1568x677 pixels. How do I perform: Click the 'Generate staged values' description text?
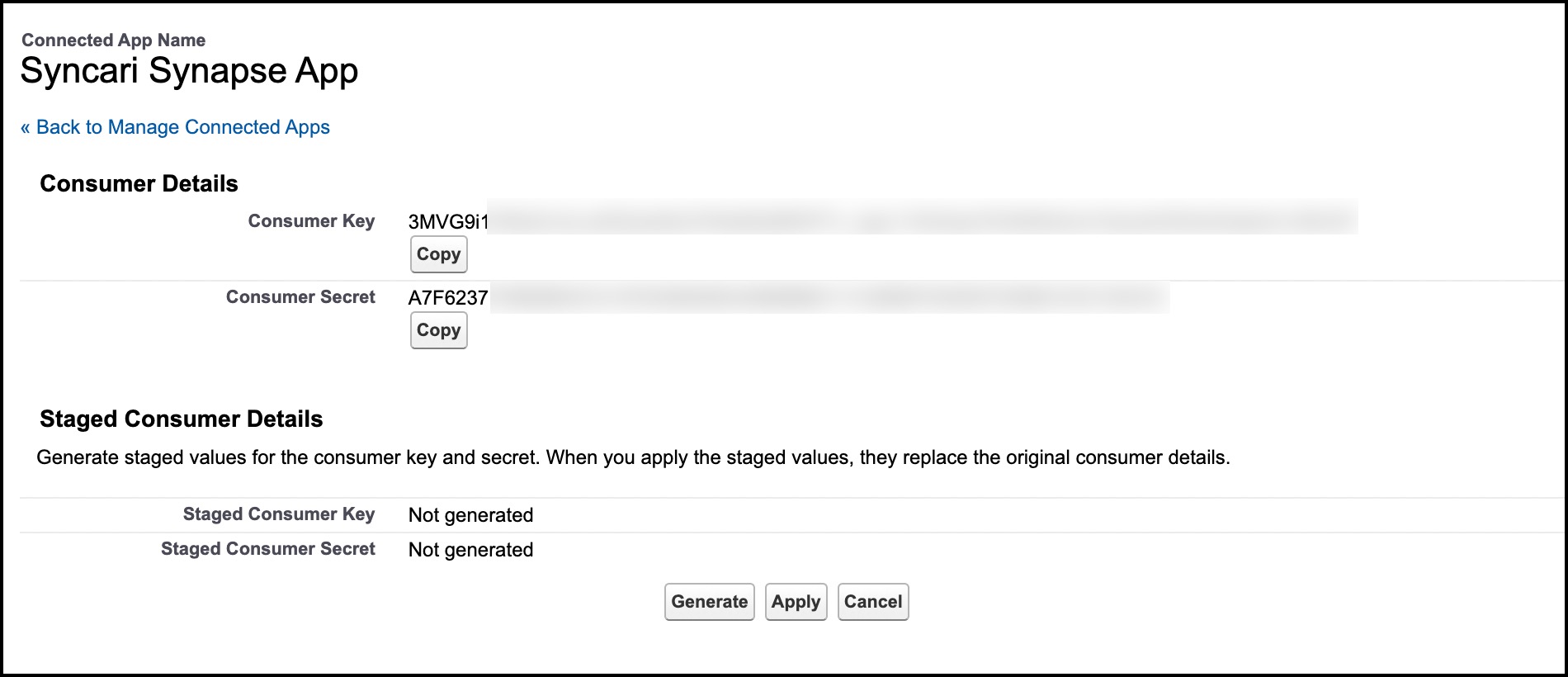(633, 457)
